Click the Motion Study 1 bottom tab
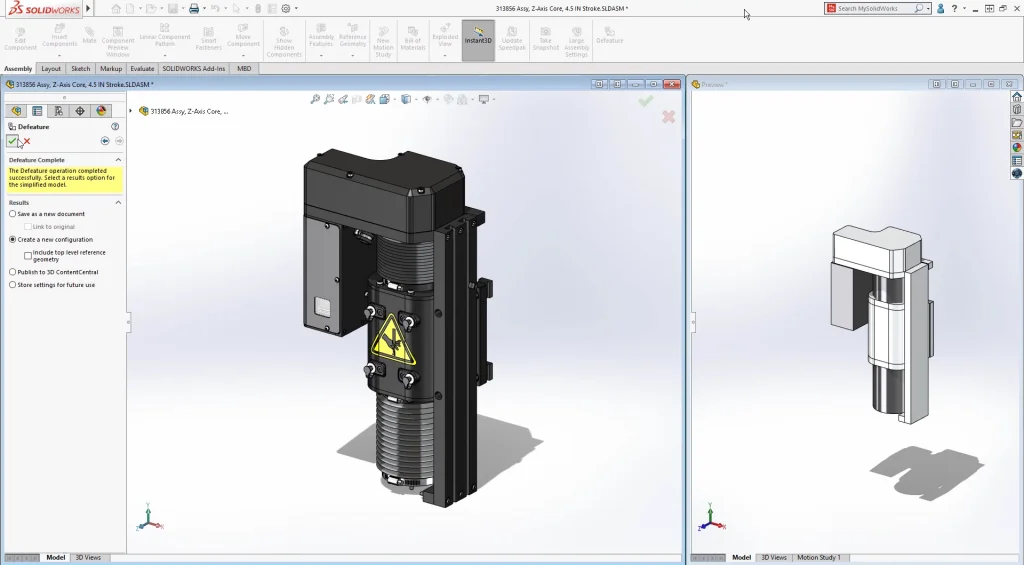This screenshot has width=1024, height=565. (818, 557)
